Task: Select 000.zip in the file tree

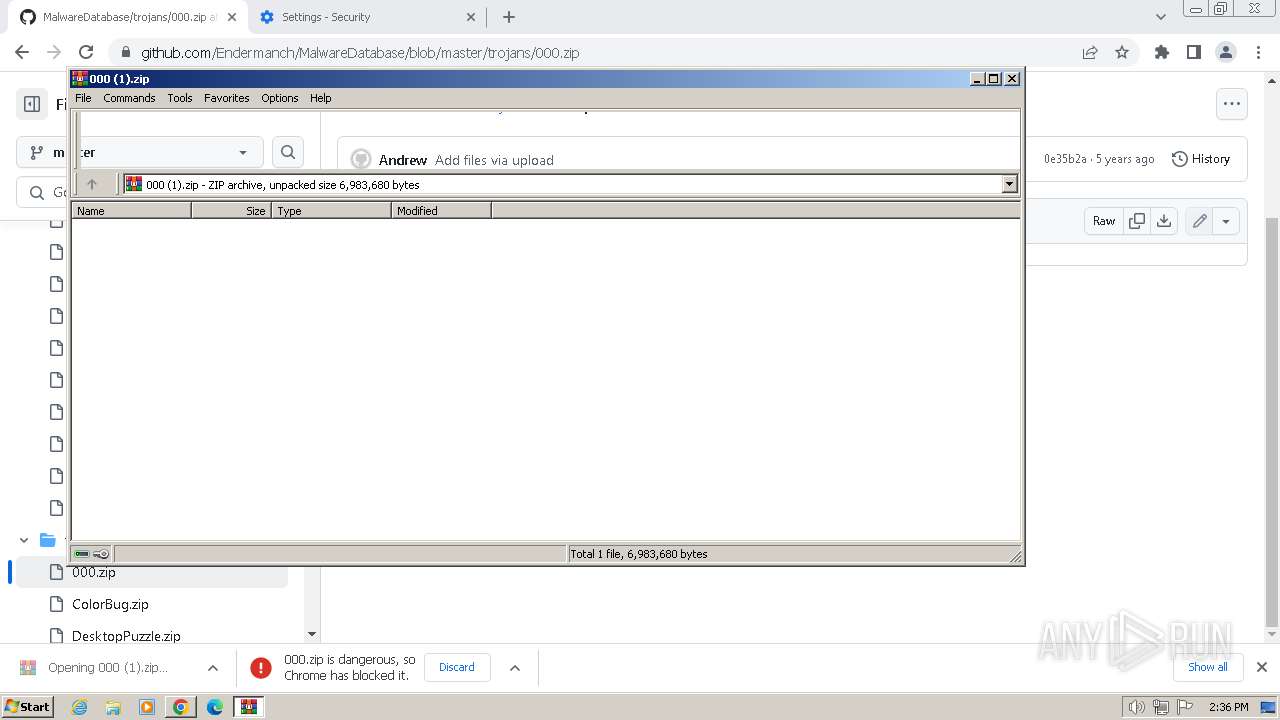Action: (x=152, y=572)
